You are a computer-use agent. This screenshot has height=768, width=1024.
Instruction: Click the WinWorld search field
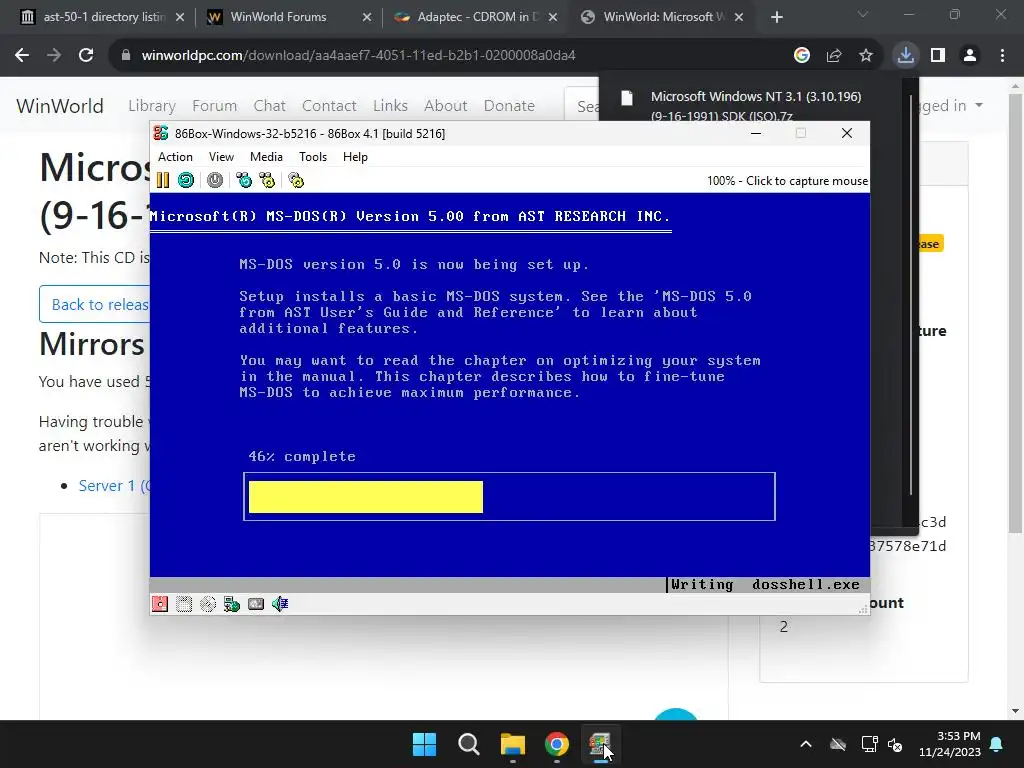tap(582, 106)
